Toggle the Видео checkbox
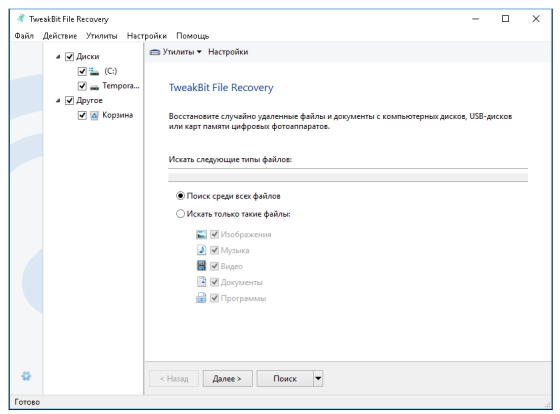Viewport: 560px width, 414px height. (214, 266)
